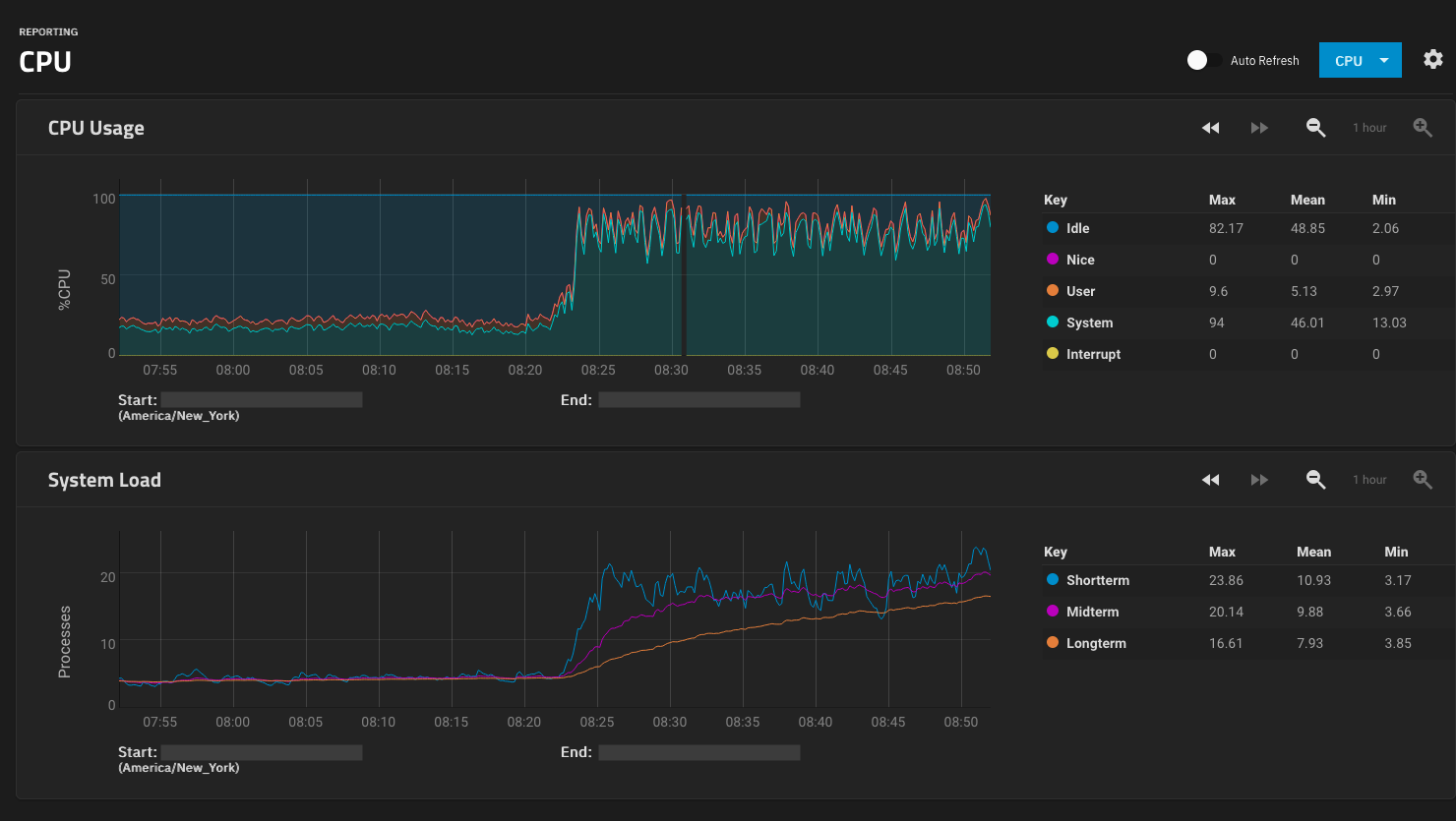Open the CPU report type dropdown
Viewport: 1456px width, 821px height.
pos(1360,60)
